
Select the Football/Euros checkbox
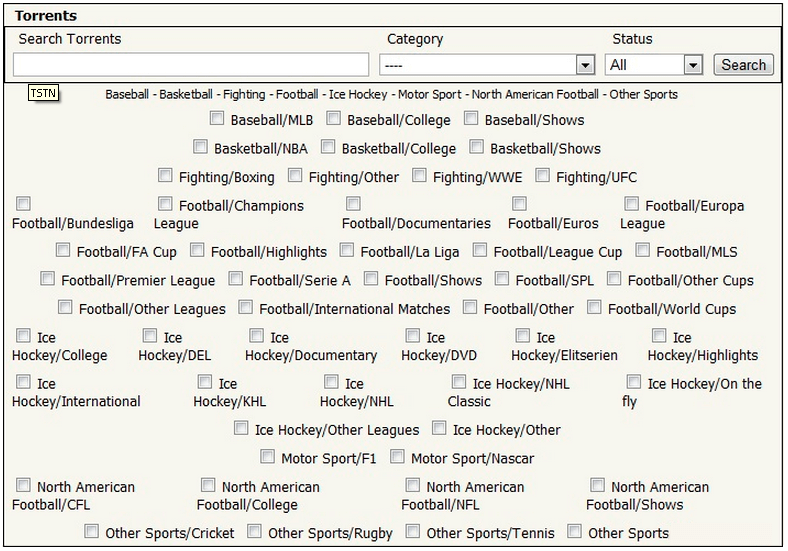click(519, 204)
